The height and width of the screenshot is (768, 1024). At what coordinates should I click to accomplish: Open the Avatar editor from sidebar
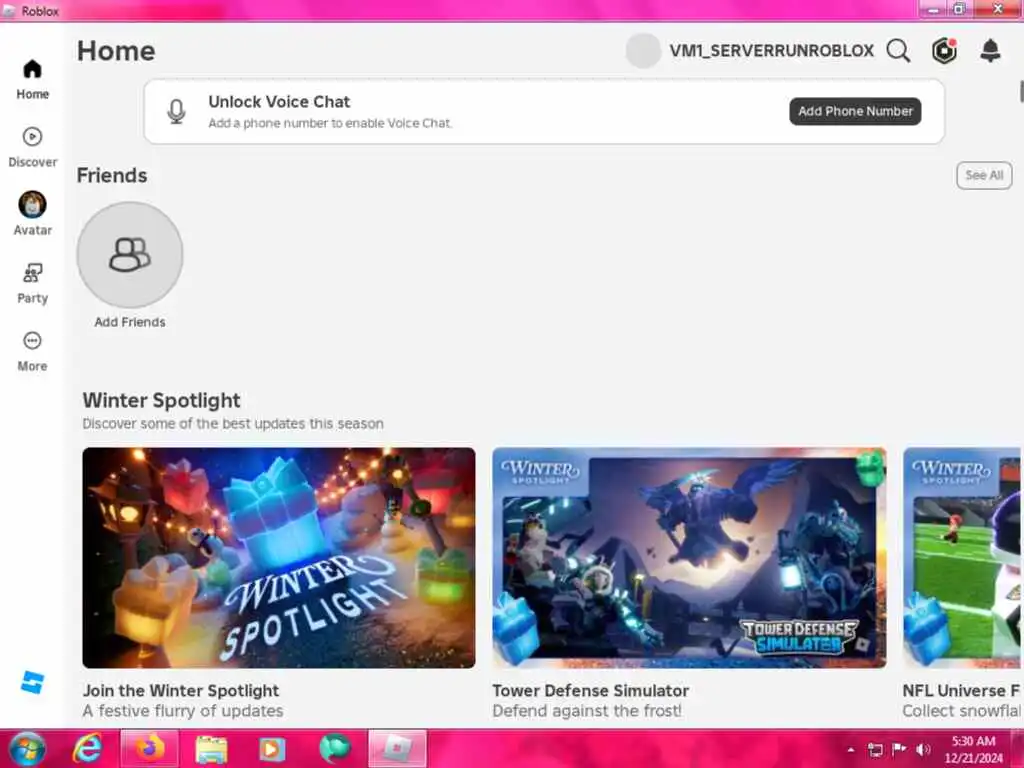[32, 214]
